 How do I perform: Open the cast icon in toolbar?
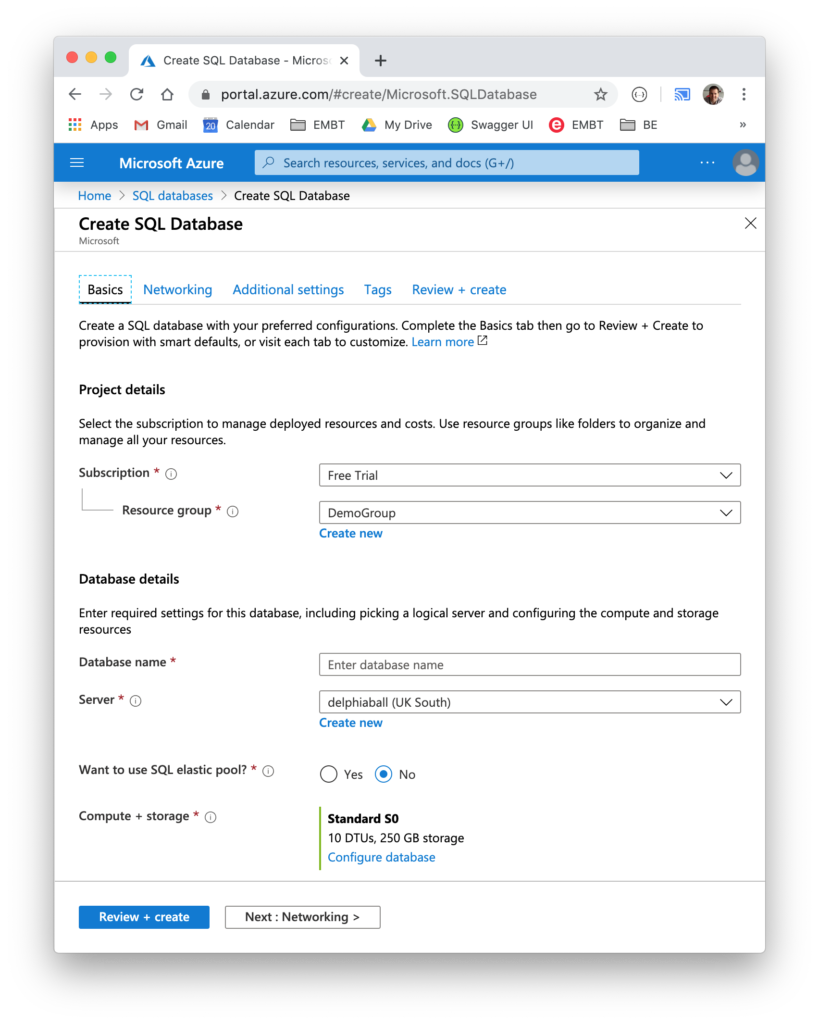point(682,95)
